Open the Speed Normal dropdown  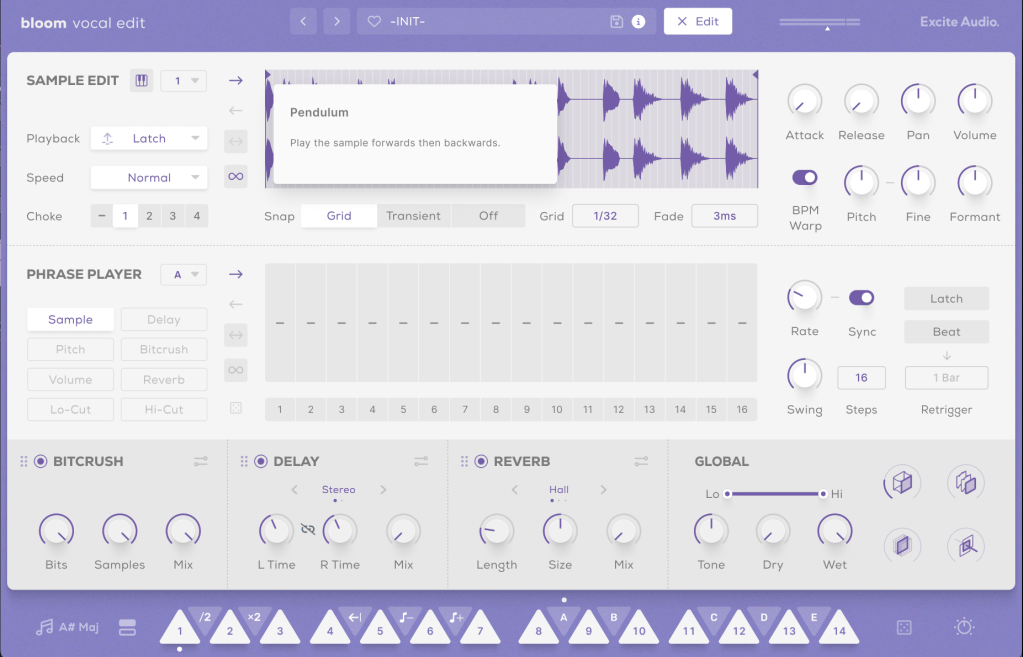click(x=149, y=177)
